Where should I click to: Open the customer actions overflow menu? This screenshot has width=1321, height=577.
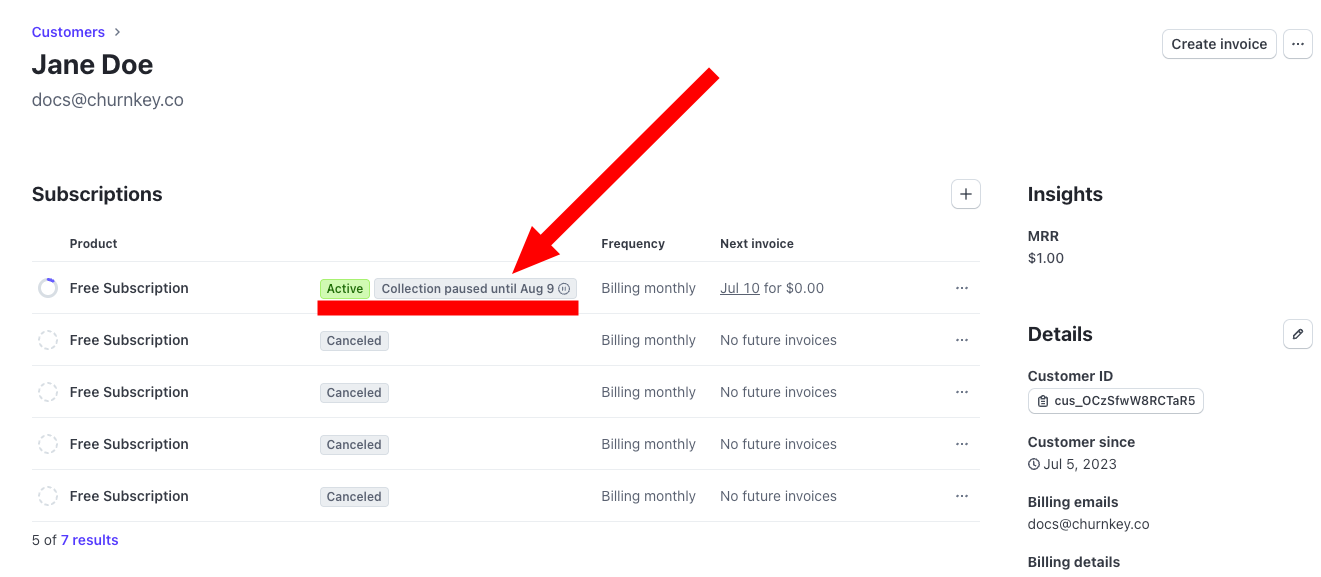[1297, 44]
